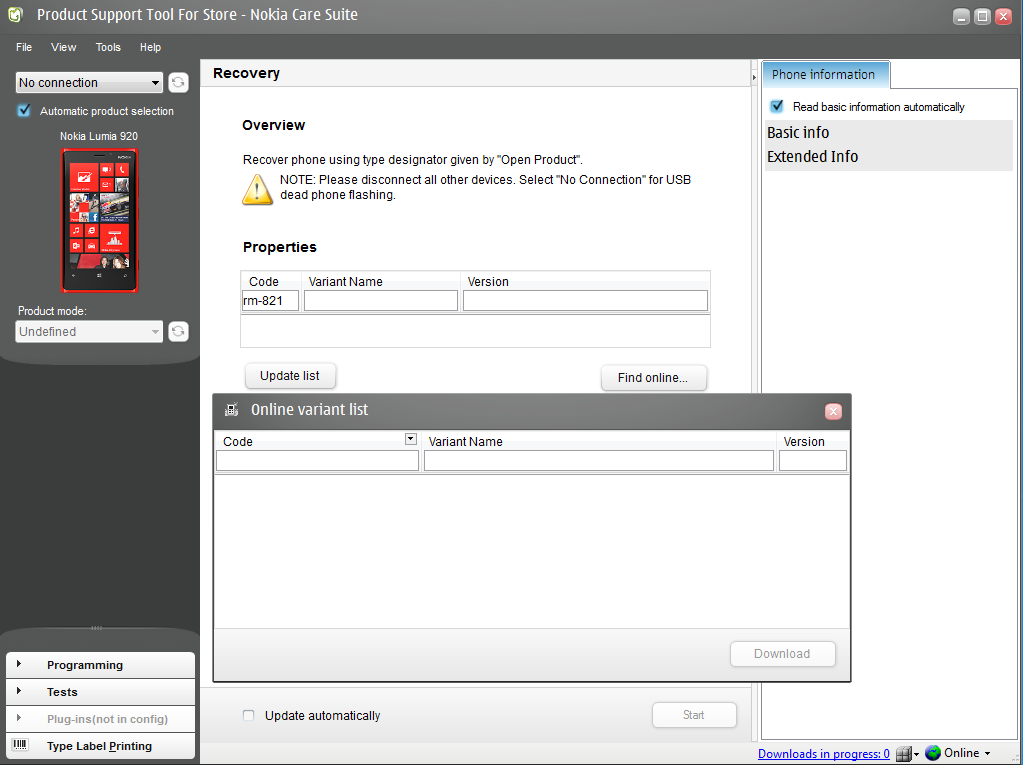Image resolution: width=1023 pixels, height=765 pixels.
Task: Click the Variant Name field in Properties
Action: [381, 301]
